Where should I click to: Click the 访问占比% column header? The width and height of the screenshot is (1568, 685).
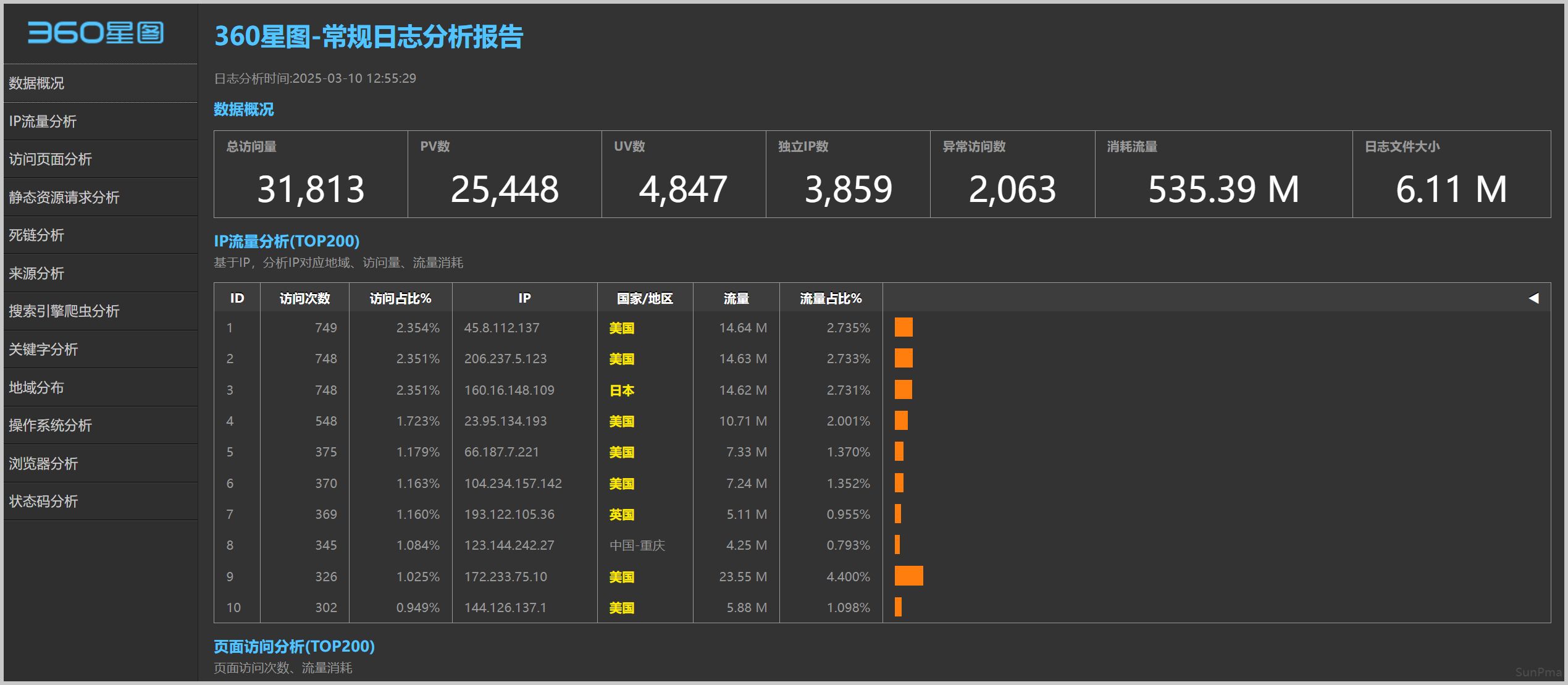click(x=401, y=298)
